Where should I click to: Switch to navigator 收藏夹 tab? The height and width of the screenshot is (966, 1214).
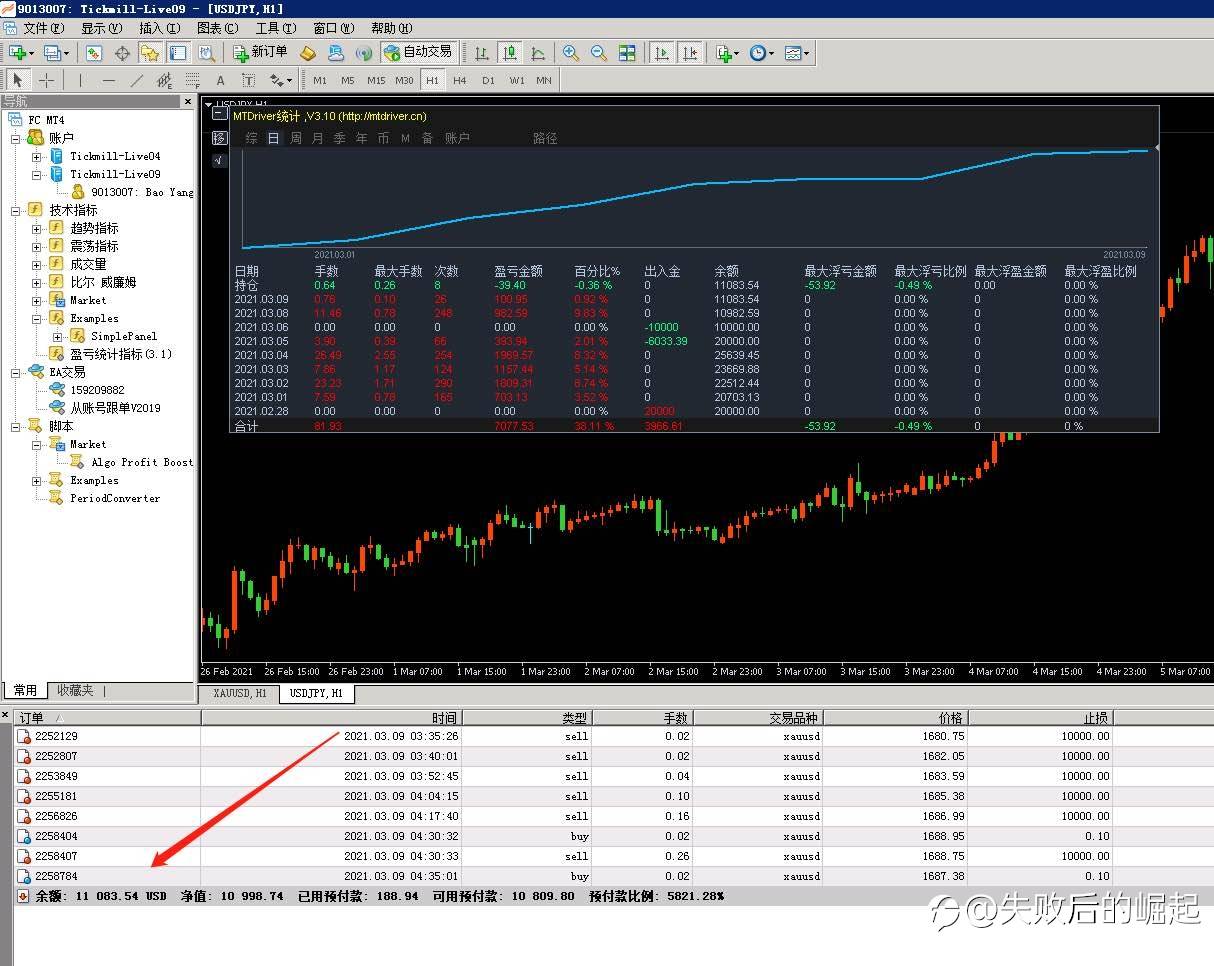(75, 690)
